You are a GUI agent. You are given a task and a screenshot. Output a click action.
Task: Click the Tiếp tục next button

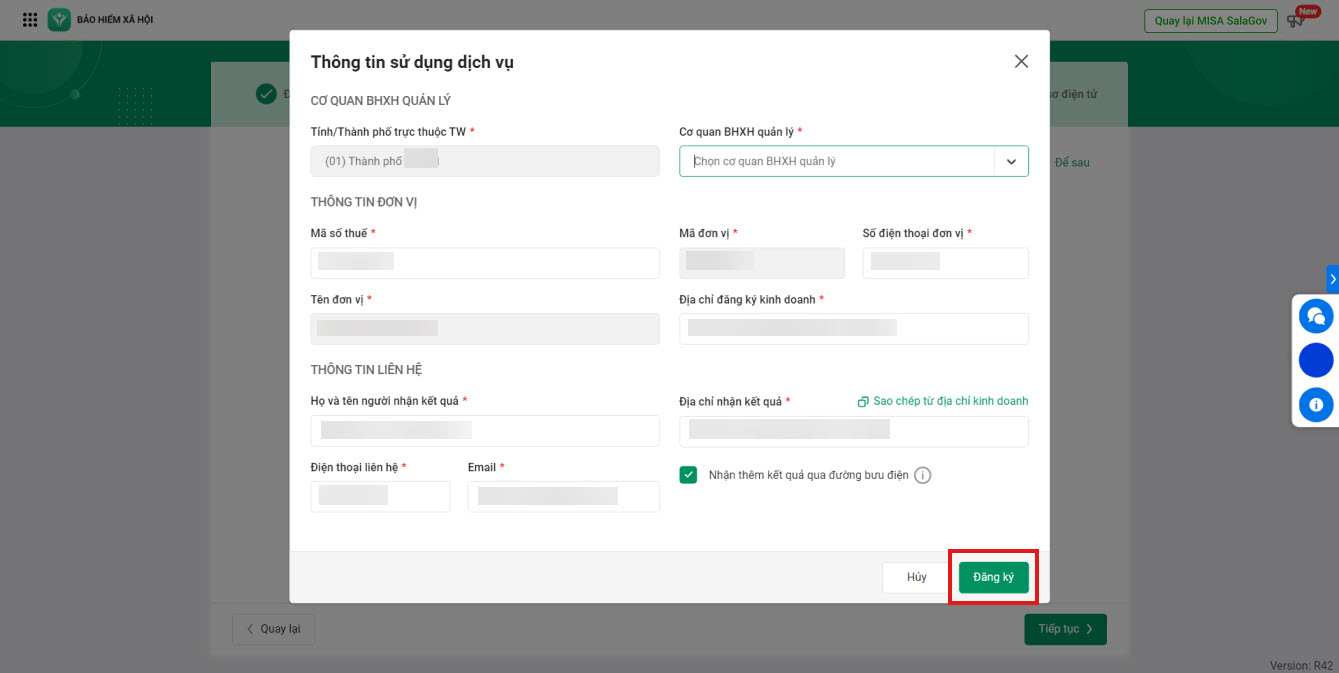coord(1065,629)
